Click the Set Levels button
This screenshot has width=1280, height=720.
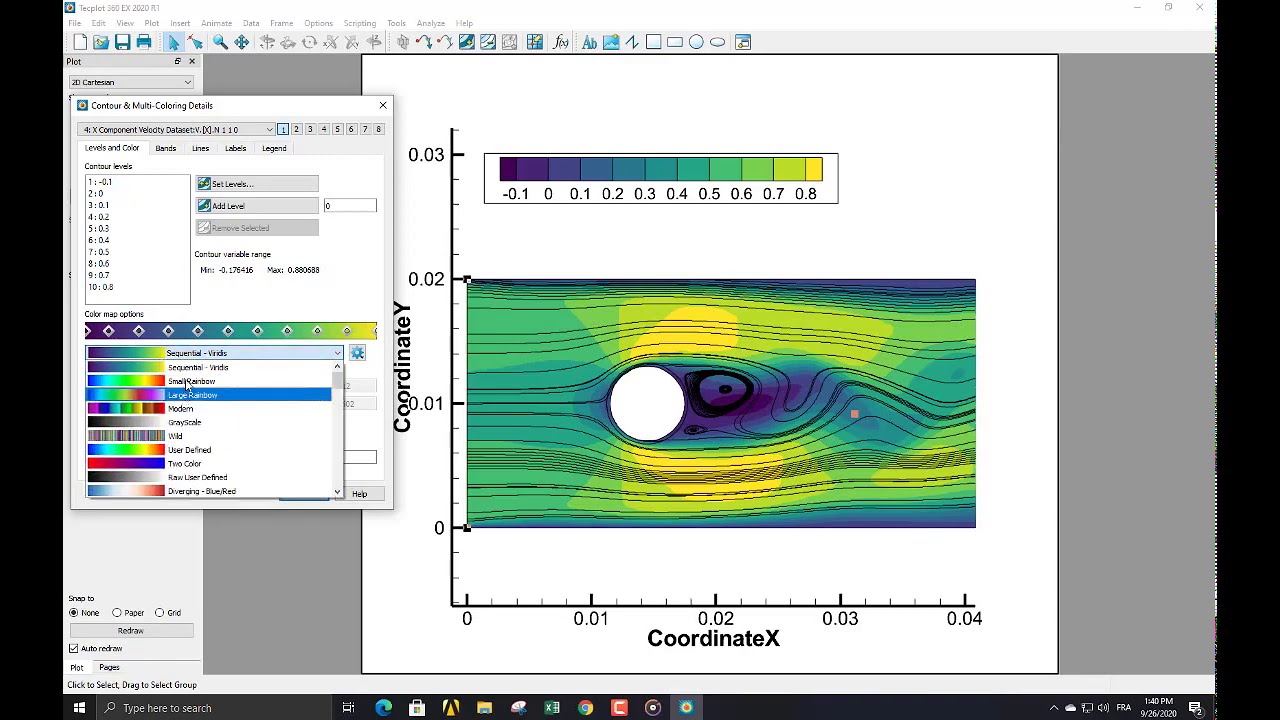point(257,184)
